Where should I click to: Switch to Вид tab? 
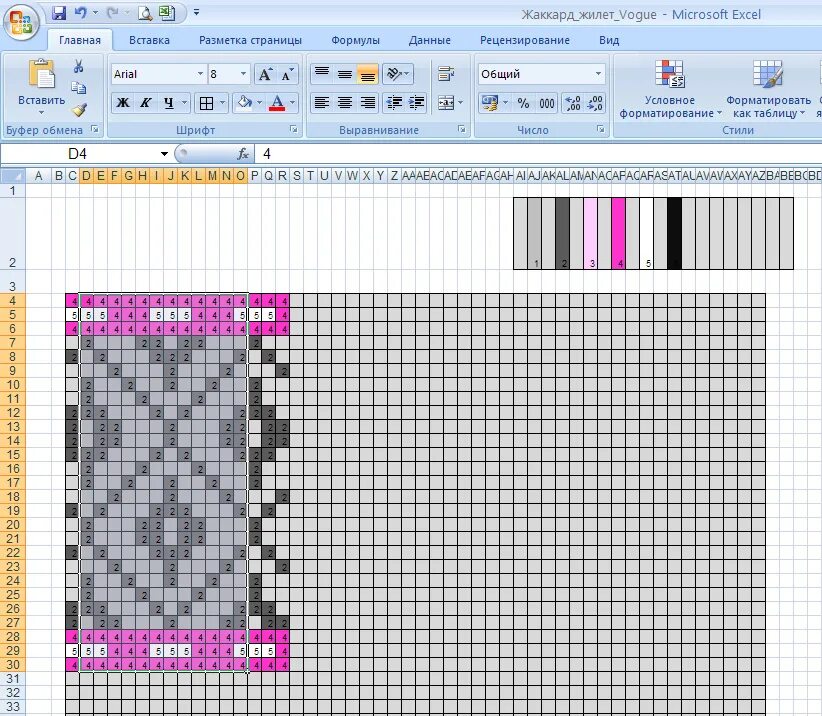point(609,40)
